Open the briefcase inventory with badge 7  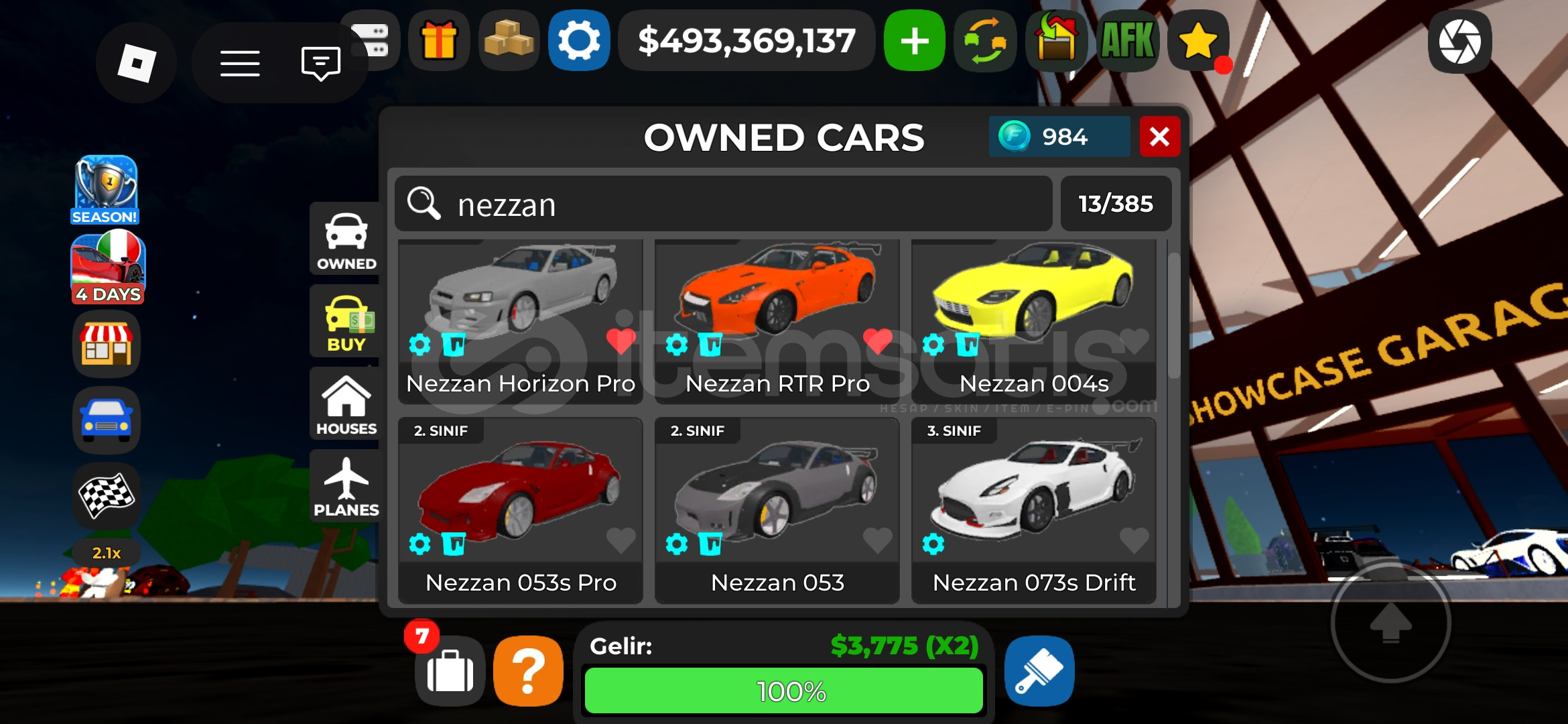coord(450,671)
